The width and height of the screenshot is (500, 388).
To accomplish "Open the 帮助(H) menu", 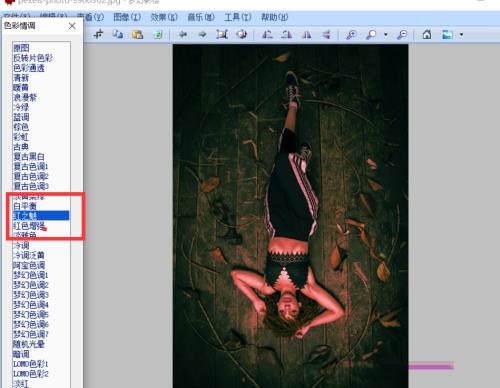I will point(274,17).
